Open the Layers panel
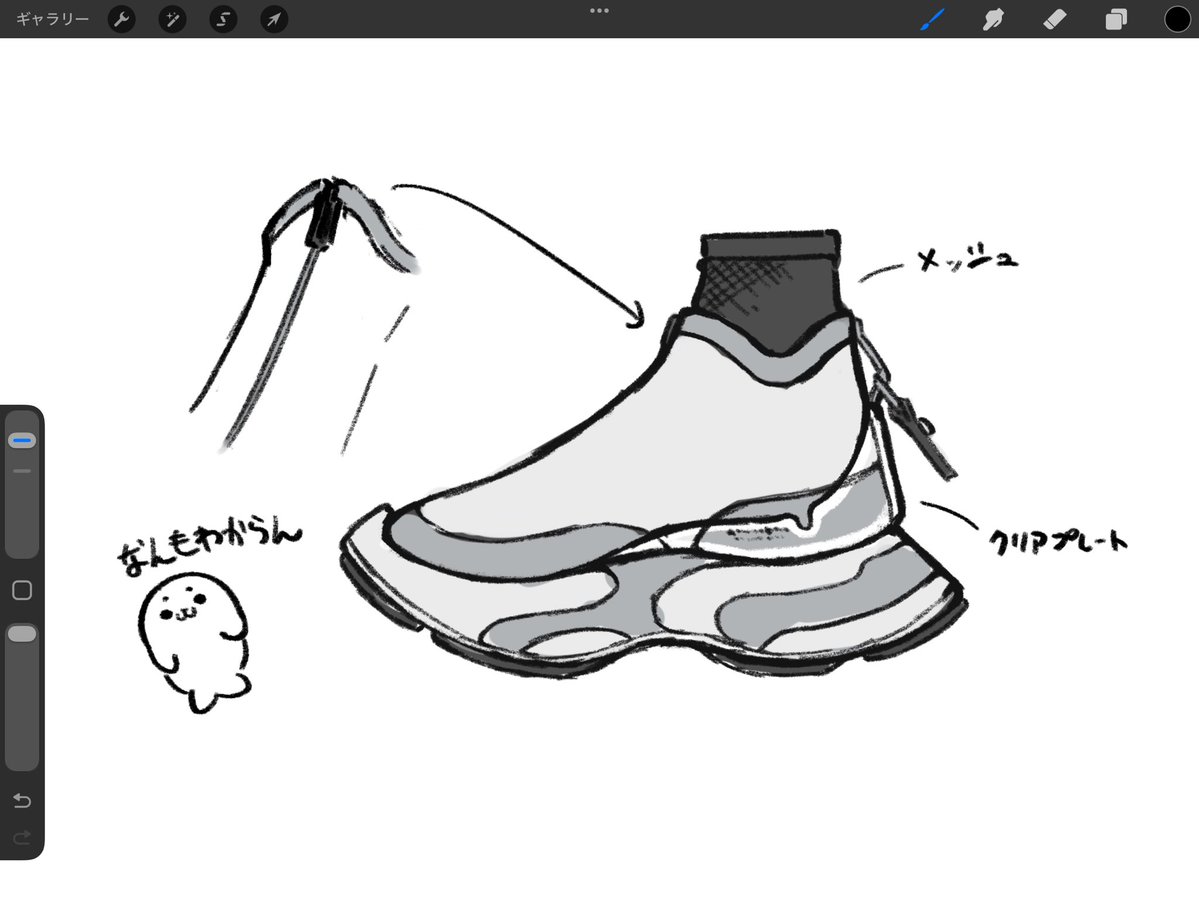Screen dimensions: 1199x899 [1115, 19]
